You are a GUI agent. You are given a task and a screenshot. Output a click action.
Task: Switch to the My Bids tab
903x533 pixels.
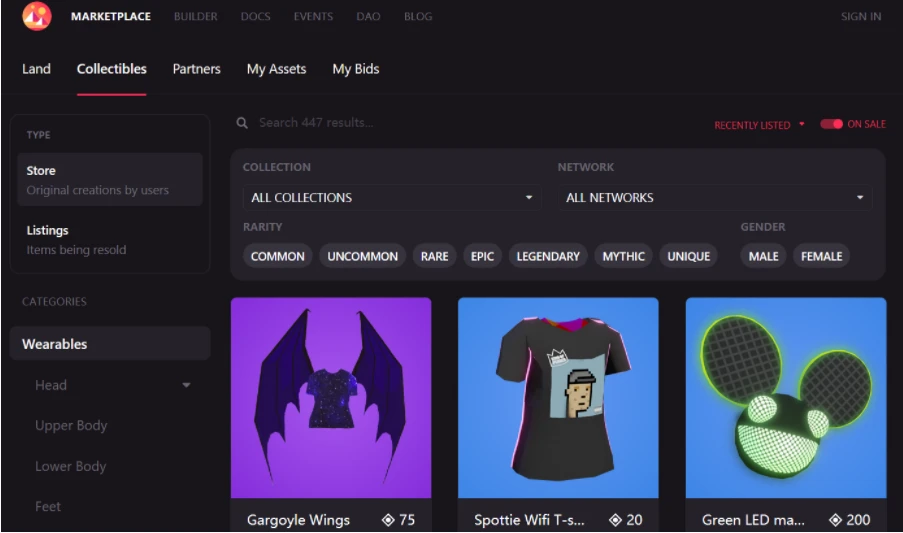(356, 69)
